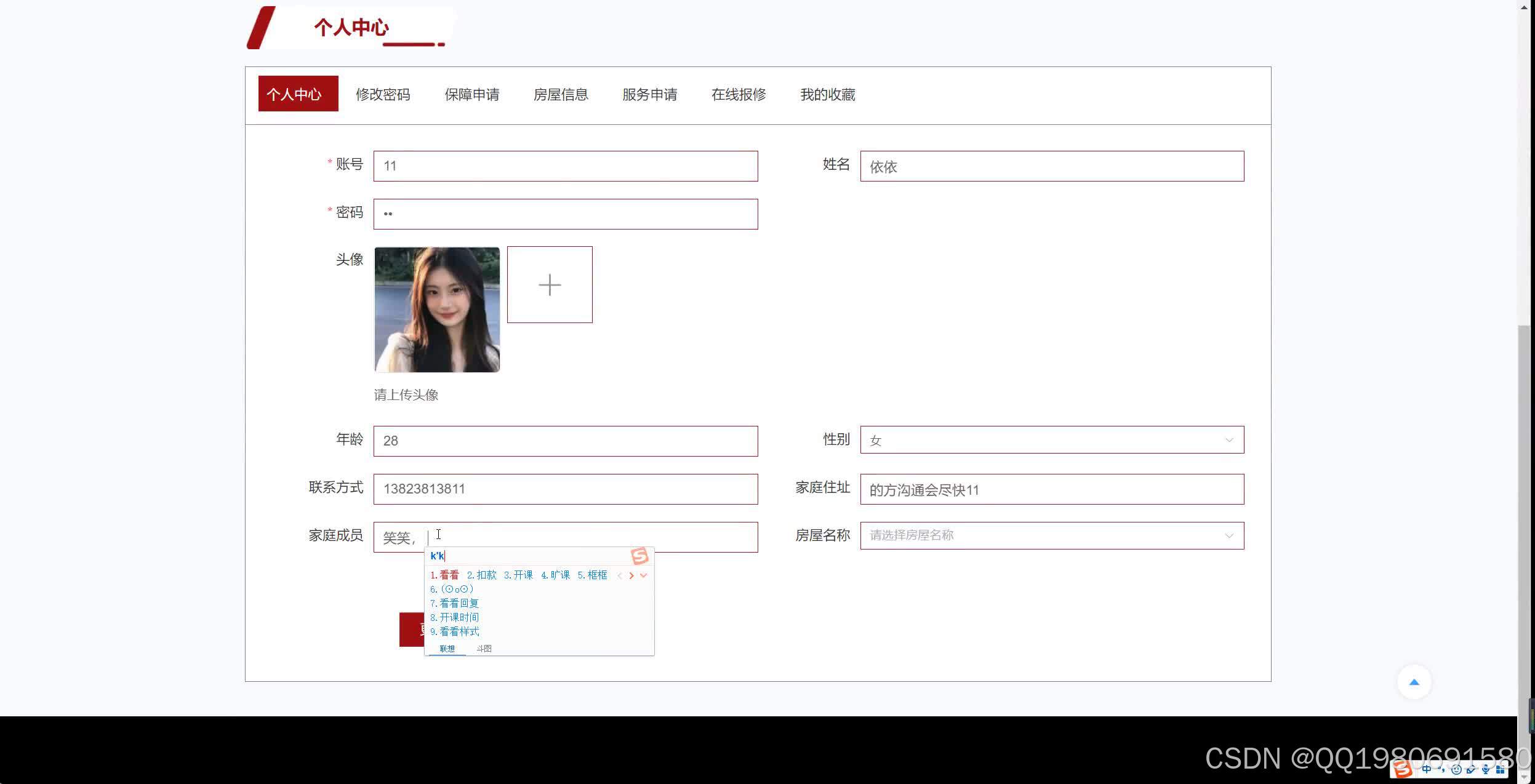Expand the candidate list with the down chevron
The width and height of the screenshot is (1535, 784).
pos(644,575)
